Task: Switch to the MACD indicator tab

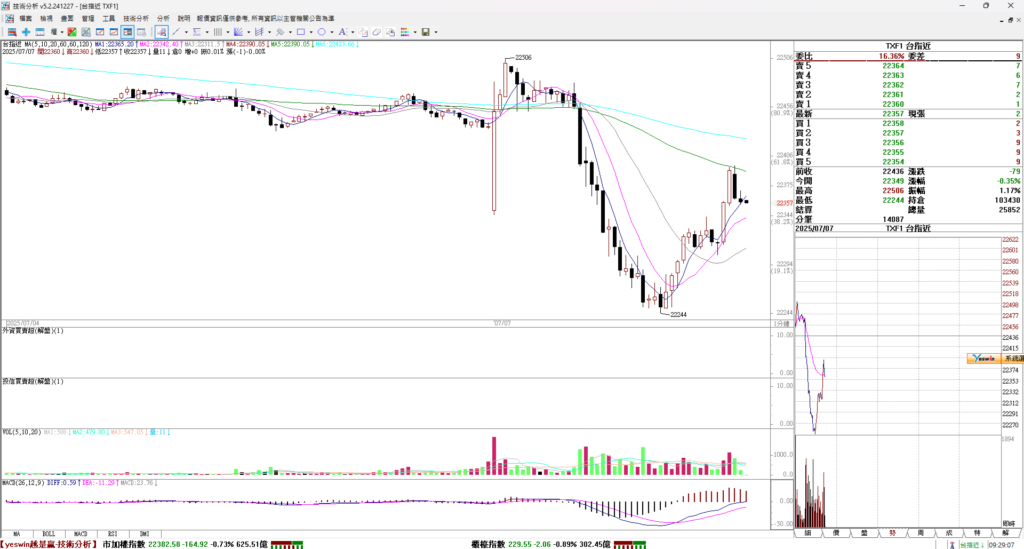Action: [80, 534]
